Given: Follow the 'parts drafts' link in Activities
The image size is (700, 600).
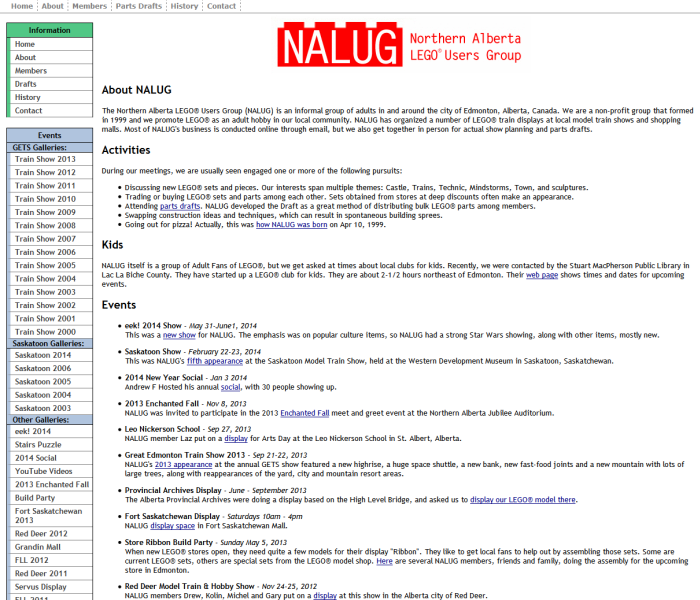Looking at the screenshot, I should [x=180, y=206].
